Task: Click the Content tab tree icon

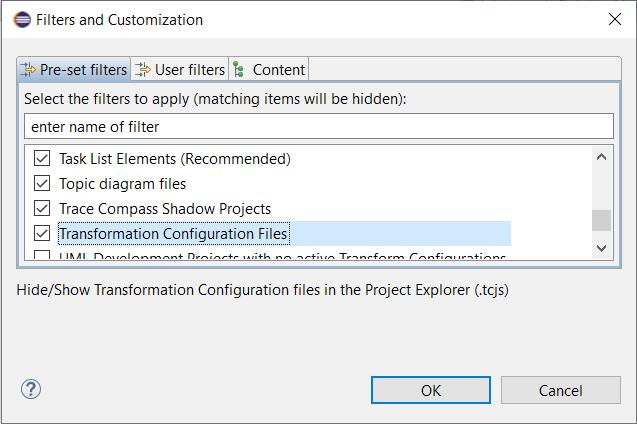Action: 239,69
